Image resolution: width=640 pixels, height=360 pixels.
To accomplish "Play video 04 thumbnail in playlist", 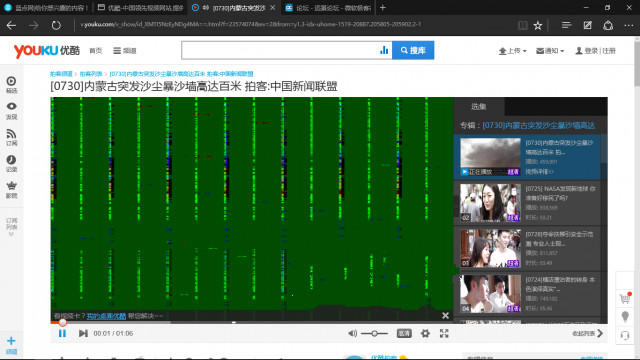I will [490, 294].
